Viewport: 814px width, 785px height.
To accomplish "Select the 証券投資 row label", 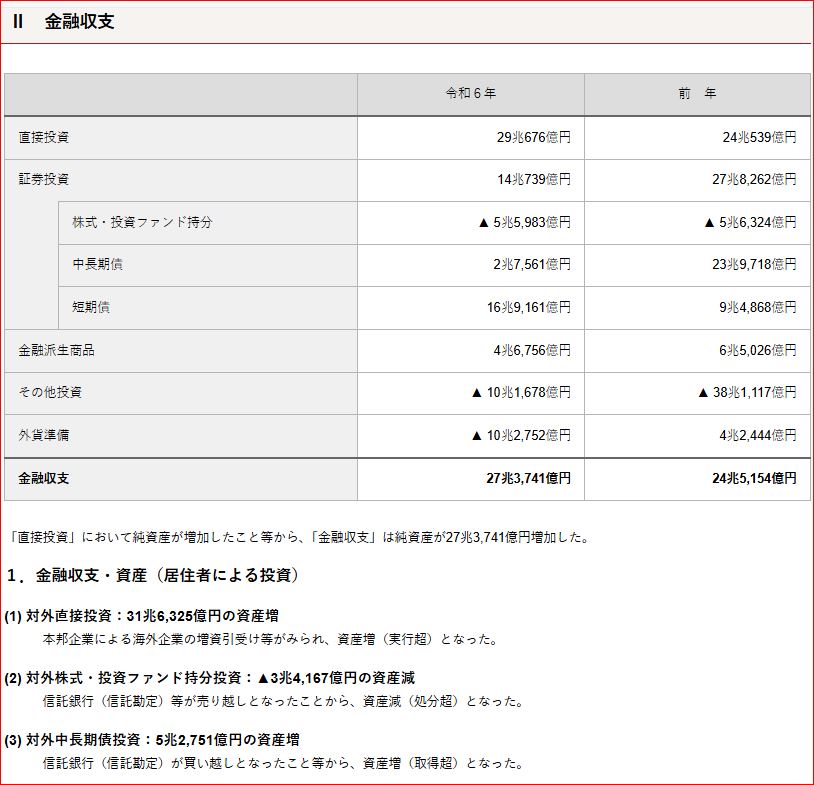I will click(44, 179).
